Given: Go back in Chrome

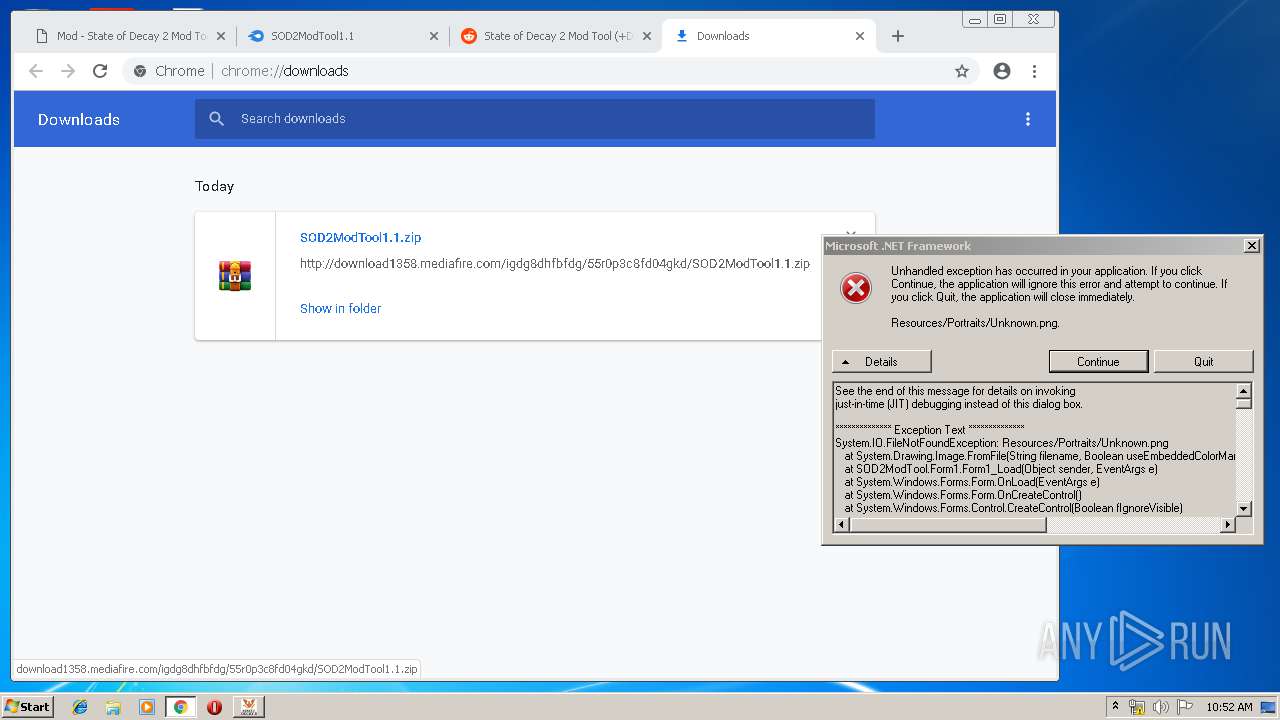Looking at the screenshot, I should (x=36, y=71).
